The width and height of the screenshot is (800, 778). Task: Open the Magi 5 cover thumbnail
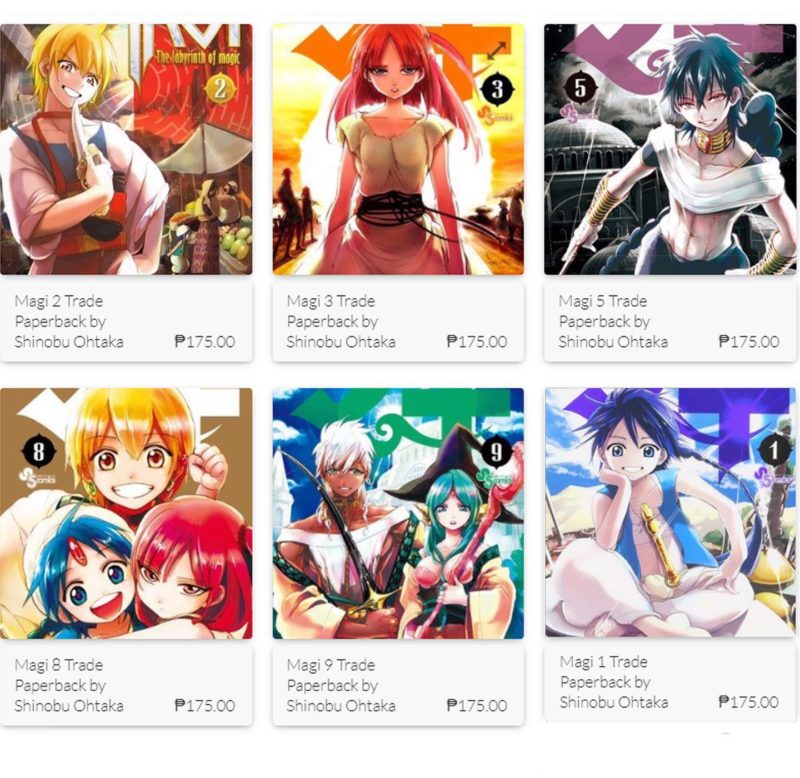(x=670, y=149)
